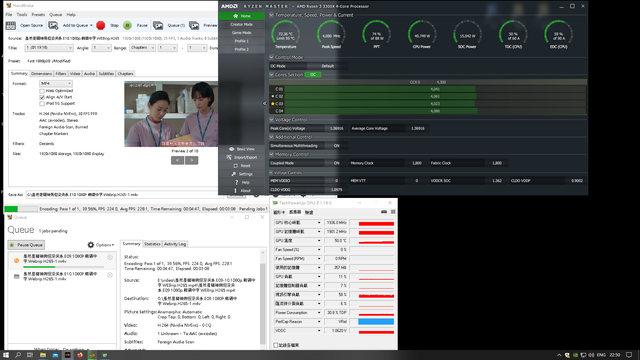Click the blue PerfCap Reason graph bar
Viewport: 640px width, 360px height.
click(376, 322)
